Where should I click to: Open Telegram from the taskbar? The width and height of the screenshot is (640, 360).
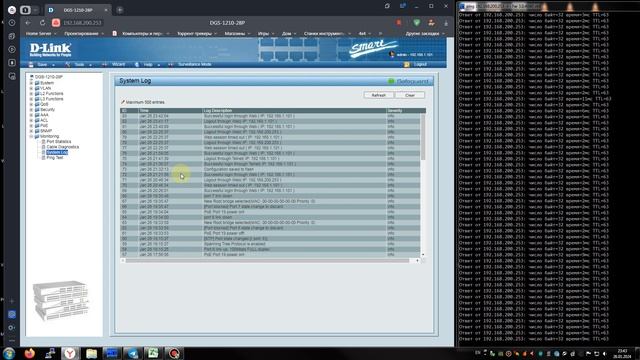click(x=133, y=353)
